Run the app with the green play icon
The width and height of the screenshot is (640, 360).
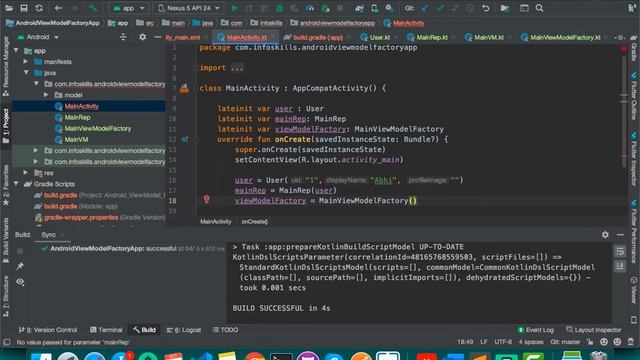[234, 8]
